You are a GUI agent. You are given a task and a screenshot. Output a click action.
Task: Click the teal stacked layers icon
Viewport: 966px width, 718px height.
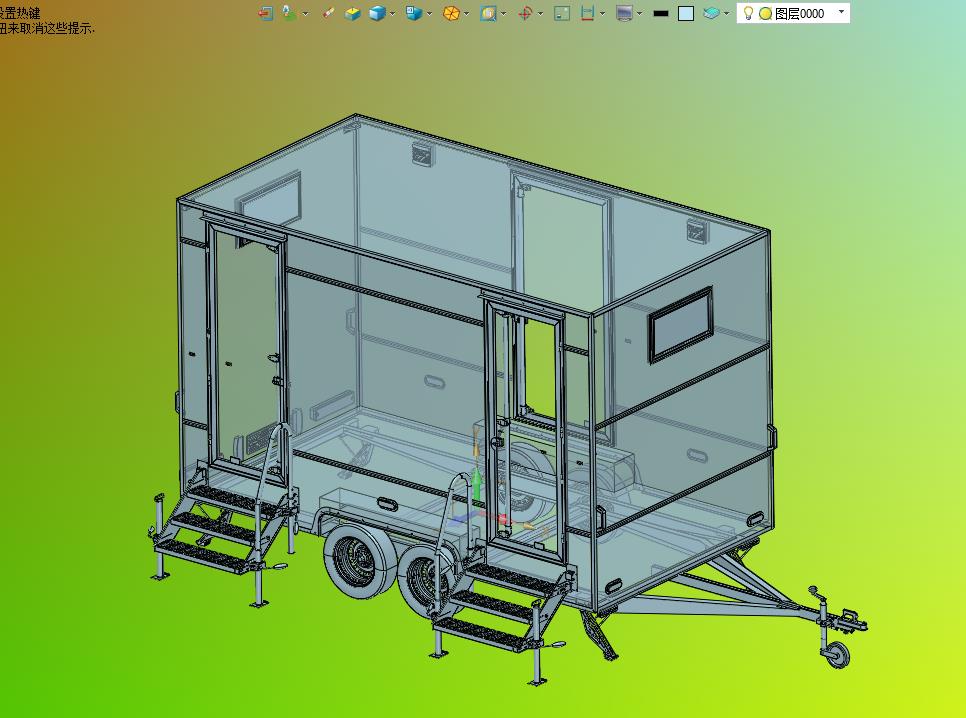(711, 13)
